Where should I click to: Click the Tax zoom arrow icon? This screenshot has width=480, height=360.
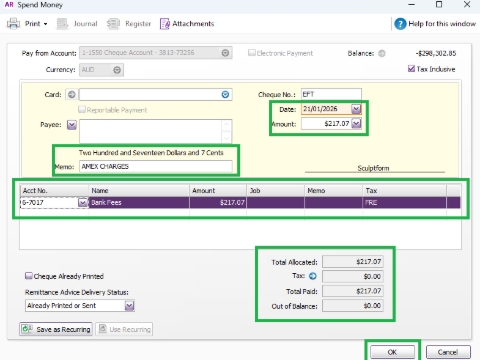(x=313, y=276)
